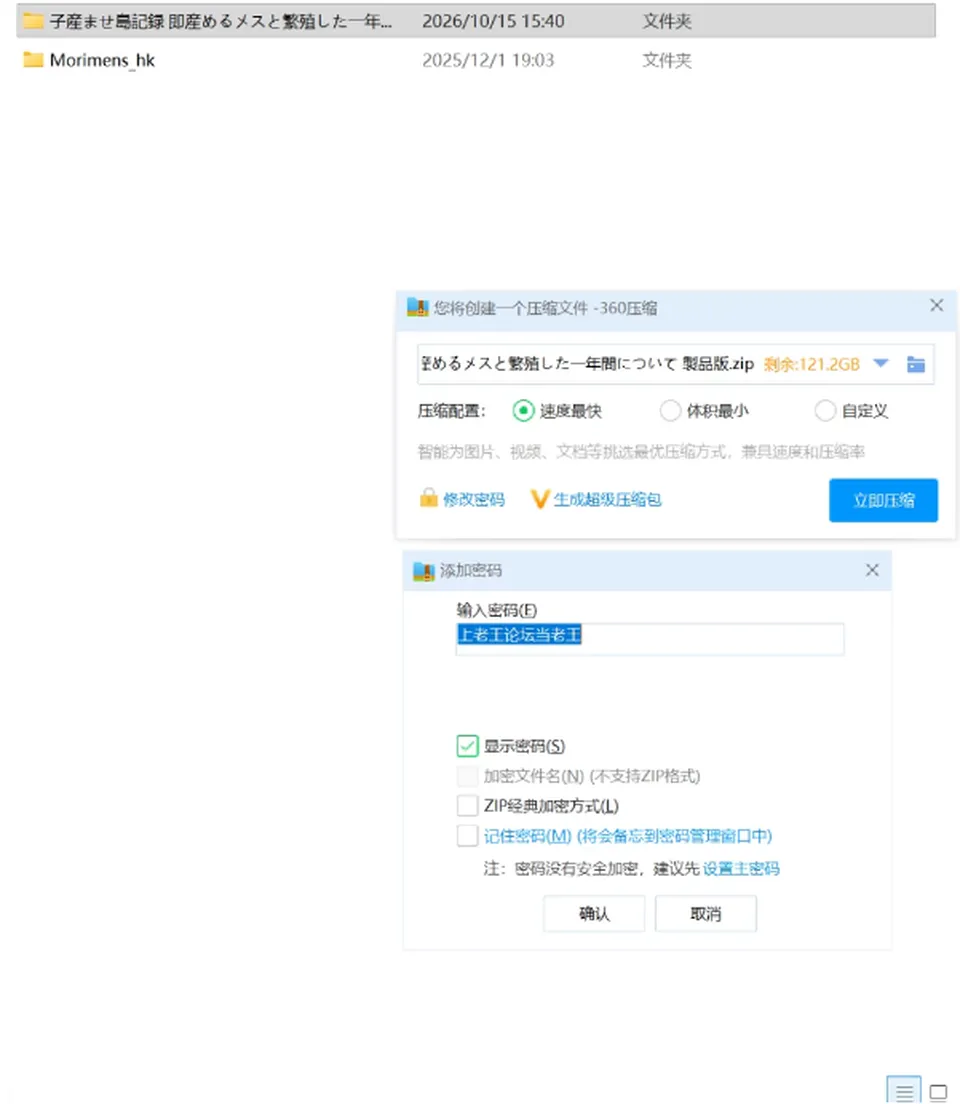This screenshot has width=960, height=1104.
Task: Open the 修改密码 link
Action: tap(473, 499)
